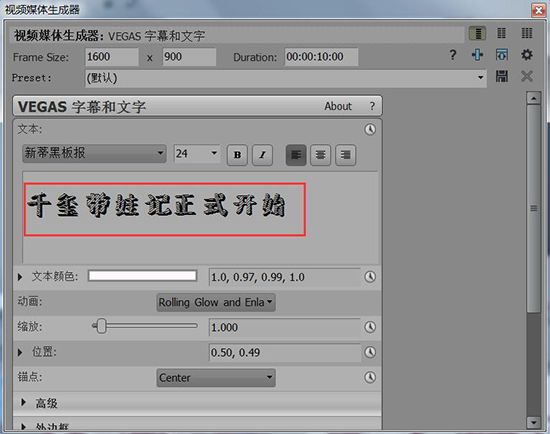Select the single-column layout icon
The width and height of the screenshot is (550, 434).
tap(477, 33)
